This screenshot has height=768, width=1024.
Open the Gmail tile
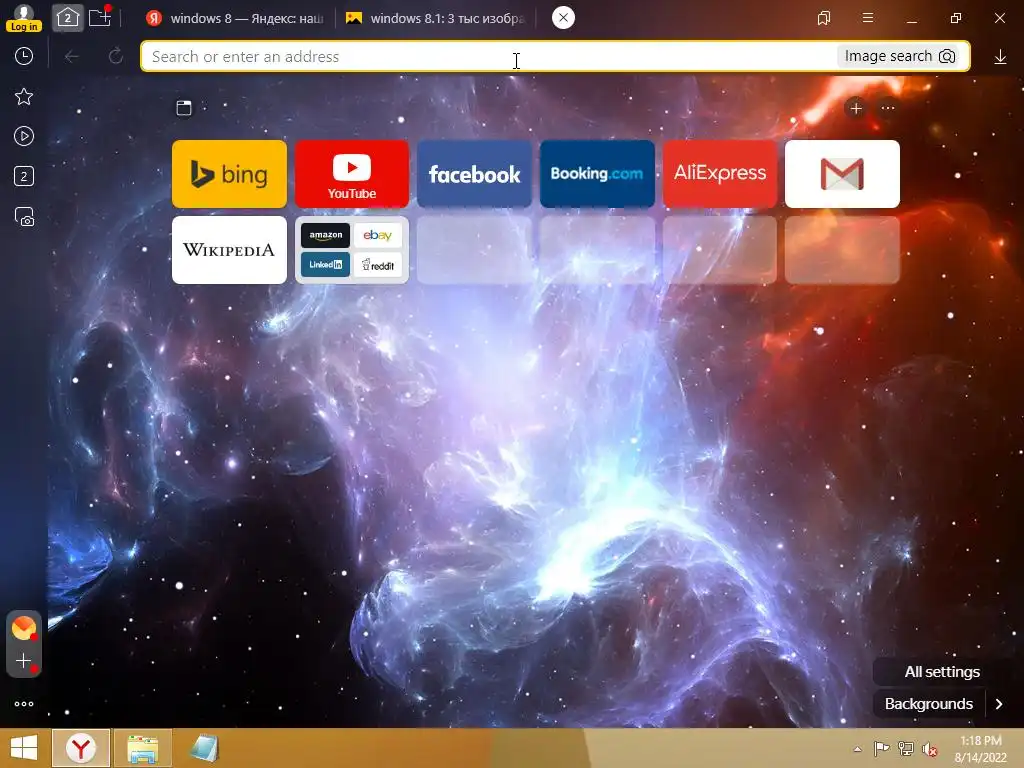[x=842, y=174]
